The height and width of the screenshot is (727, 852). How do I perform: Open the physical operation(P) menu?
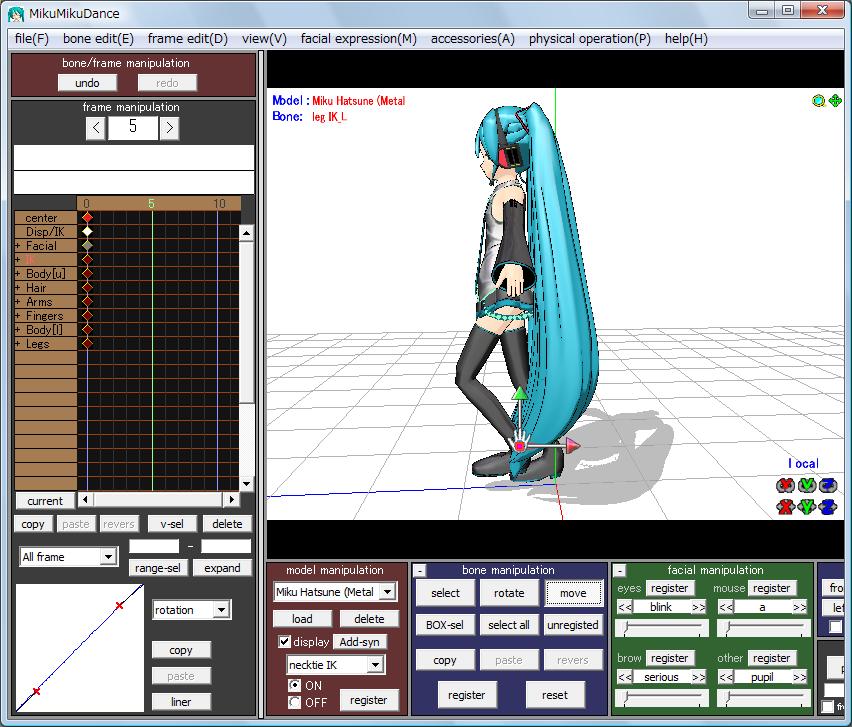click(590, 39)
